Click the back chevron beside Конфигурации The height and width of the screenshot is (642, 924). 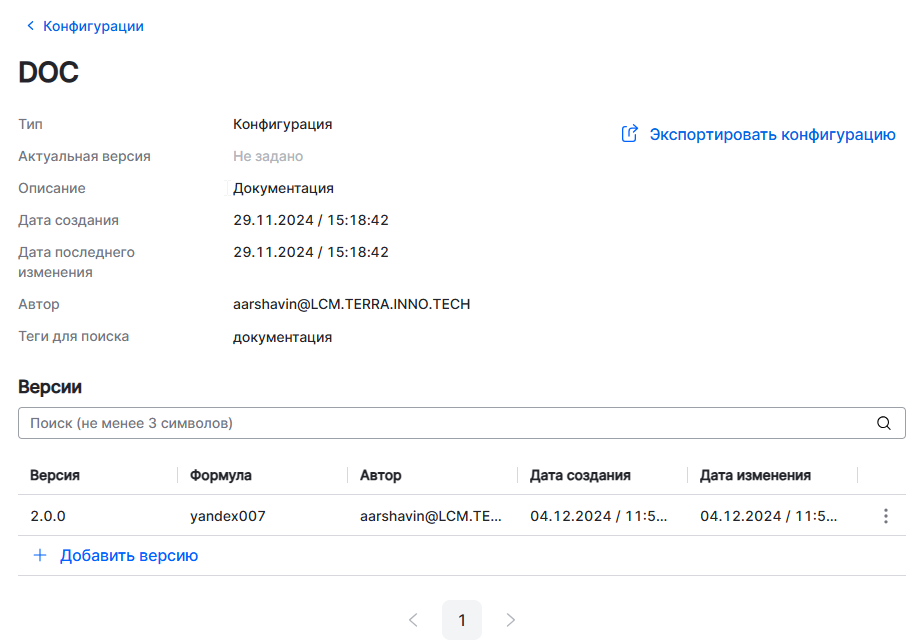tap(31, 26)
